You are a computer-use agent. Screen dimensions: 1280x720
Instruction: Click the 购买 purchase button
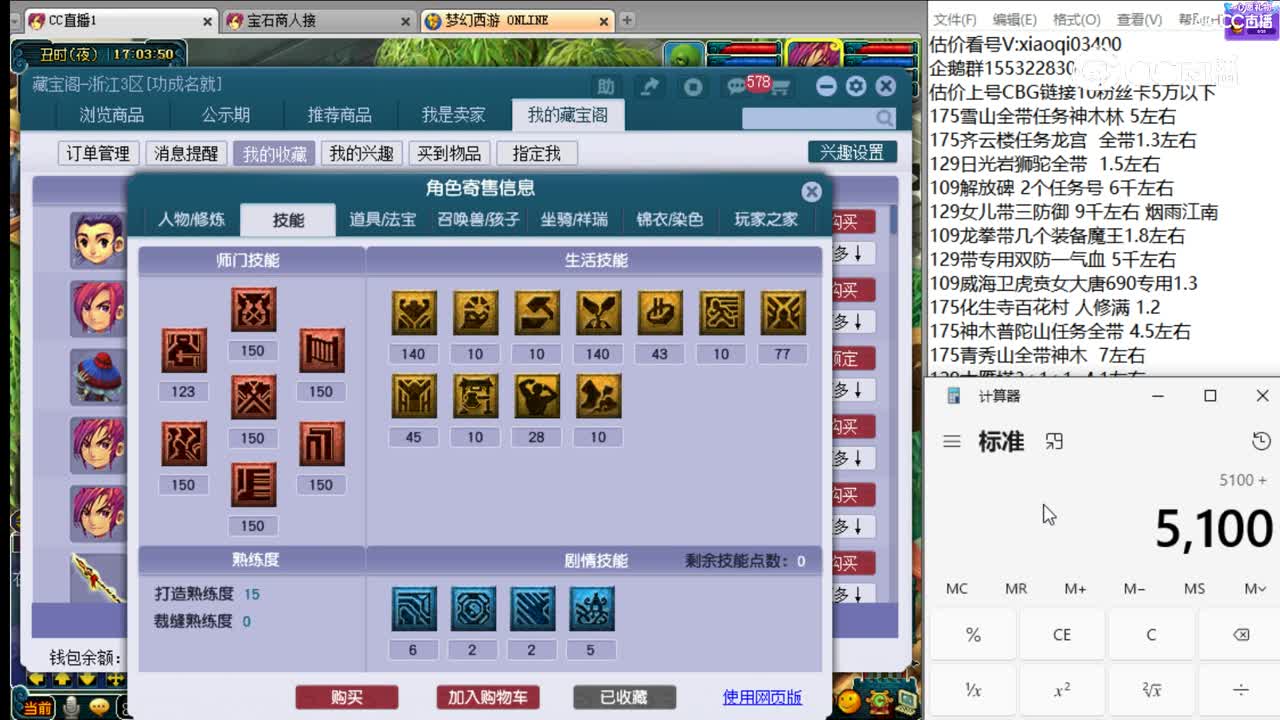pos(347,699)
